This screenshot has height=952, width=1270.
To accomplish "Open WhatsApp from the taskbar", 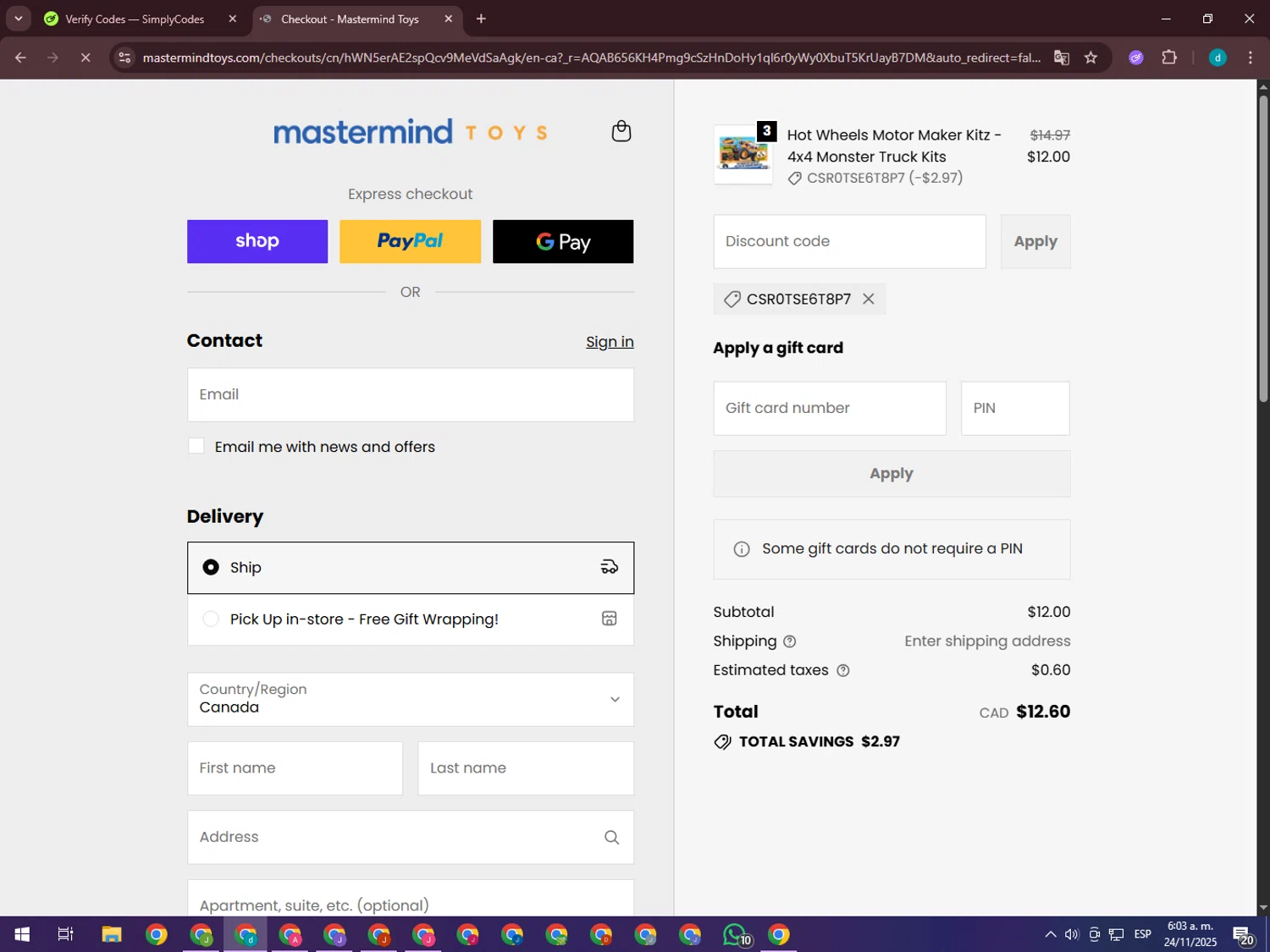I will point(737,934).
